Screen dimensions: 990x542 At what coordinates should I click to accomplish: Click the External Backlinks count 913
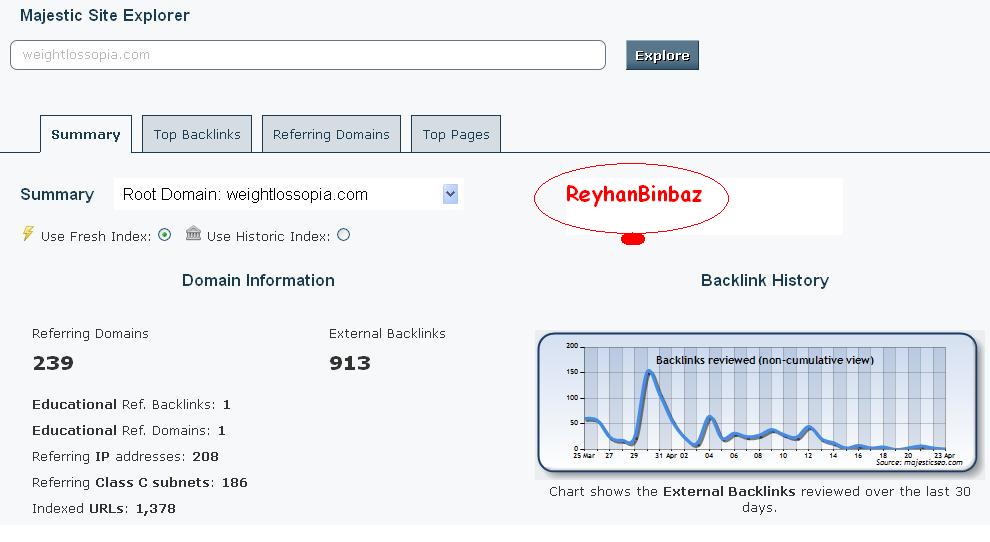(x=350, y=363)
